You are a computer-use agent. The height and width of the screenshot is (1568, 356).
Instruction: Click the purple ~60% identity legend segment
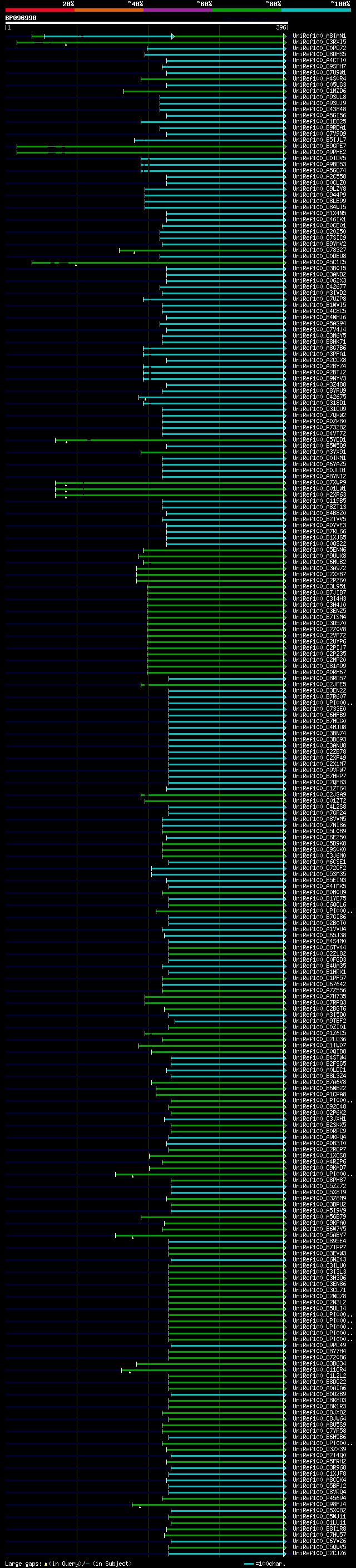177,10
